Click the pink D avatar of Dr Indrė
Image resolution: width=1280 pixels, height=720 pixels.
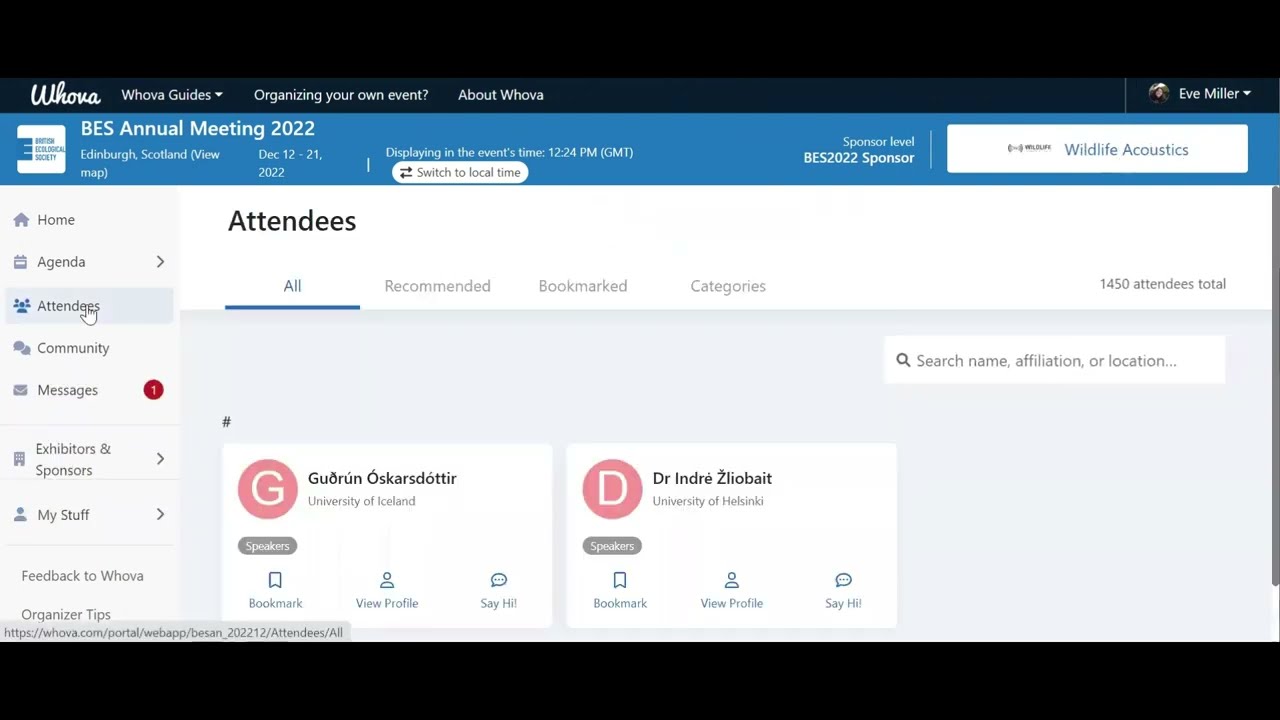click(612, 489)
